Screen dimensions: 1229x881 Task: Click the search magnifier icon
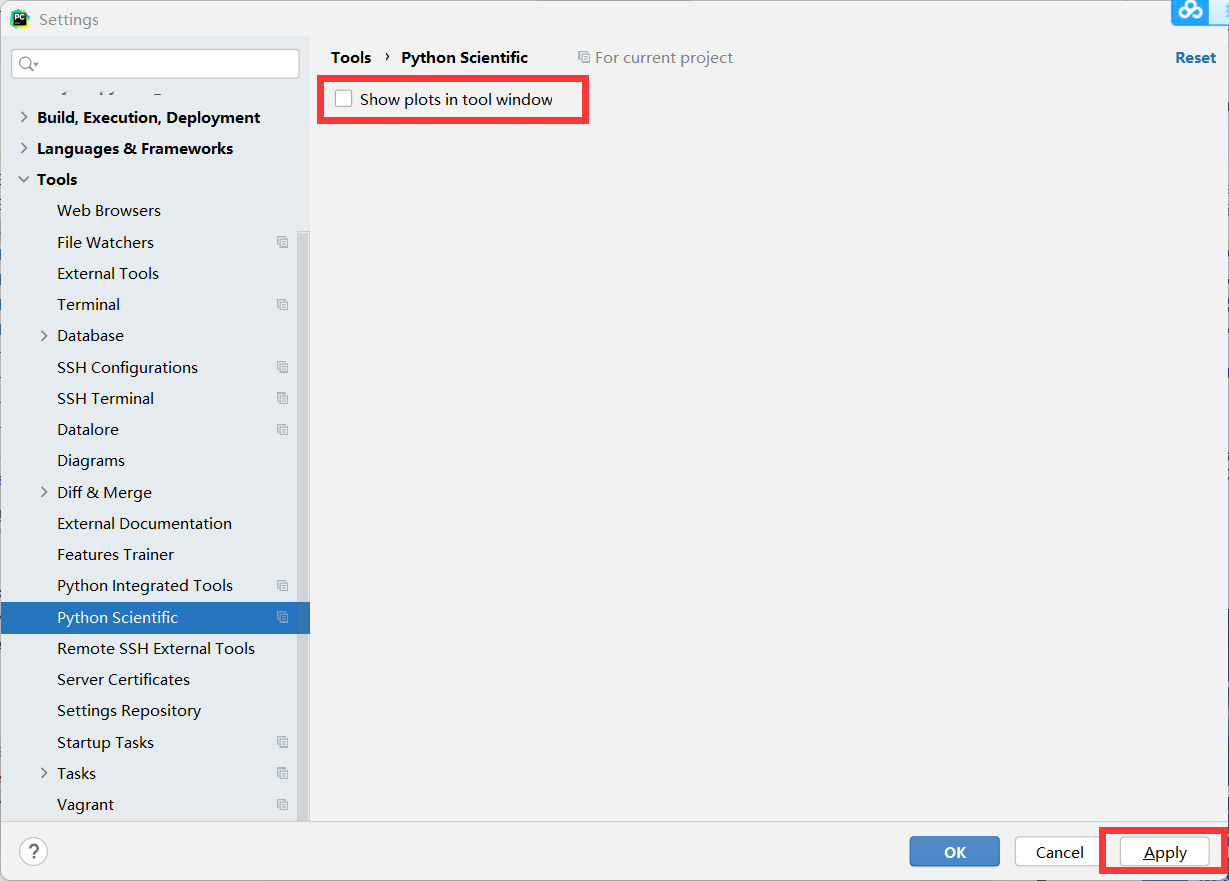27,64
